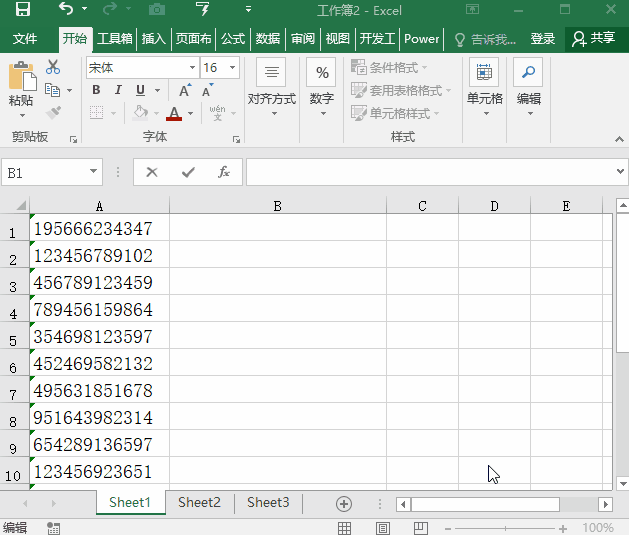Click the Cut scissors icon
Viewport: 629px width, 535px height.
[x=53, y=67]
